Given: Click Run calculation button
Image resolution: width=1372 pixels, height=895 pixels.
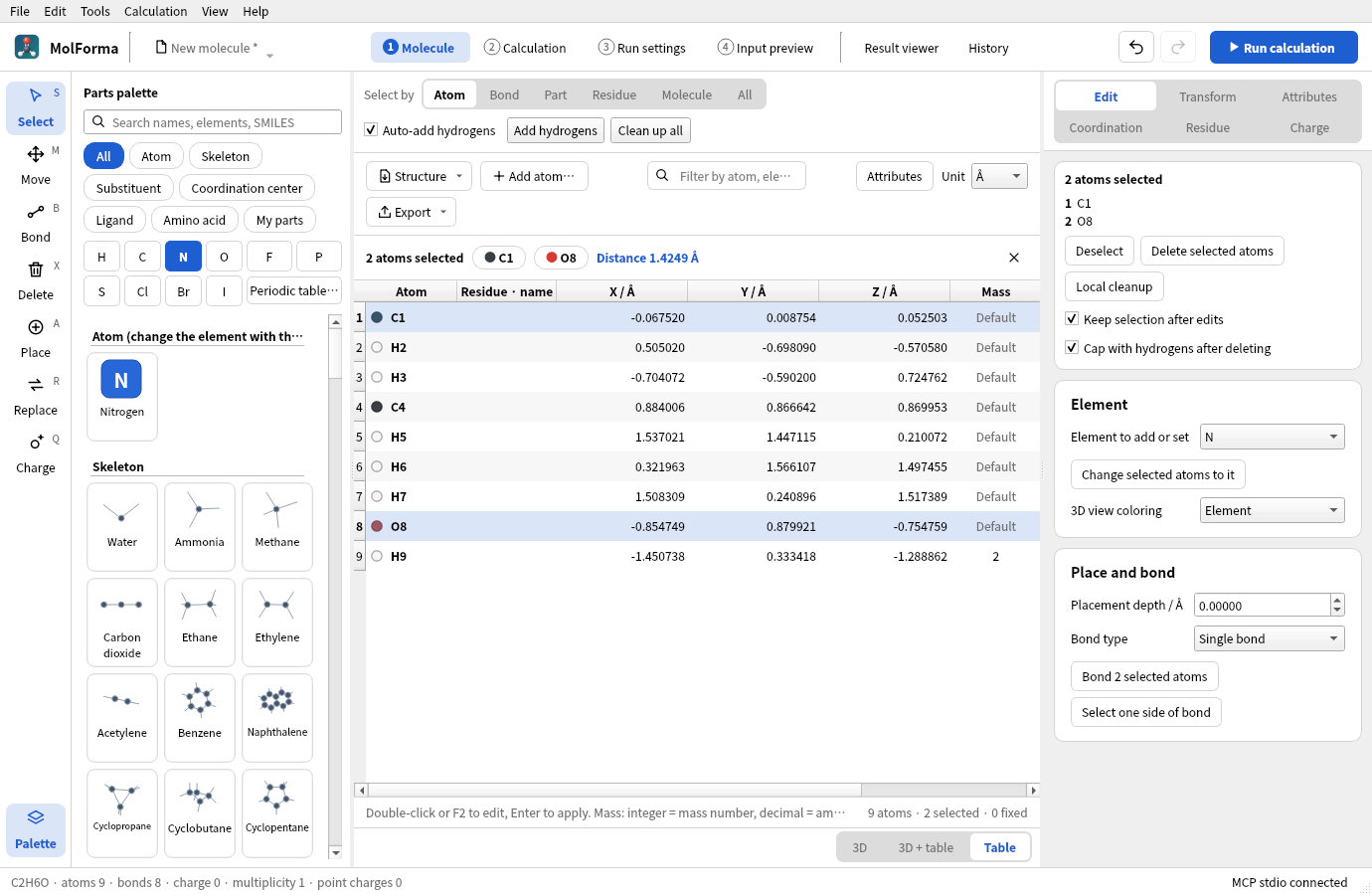Looking at the screenshot, I should 1284,47.
